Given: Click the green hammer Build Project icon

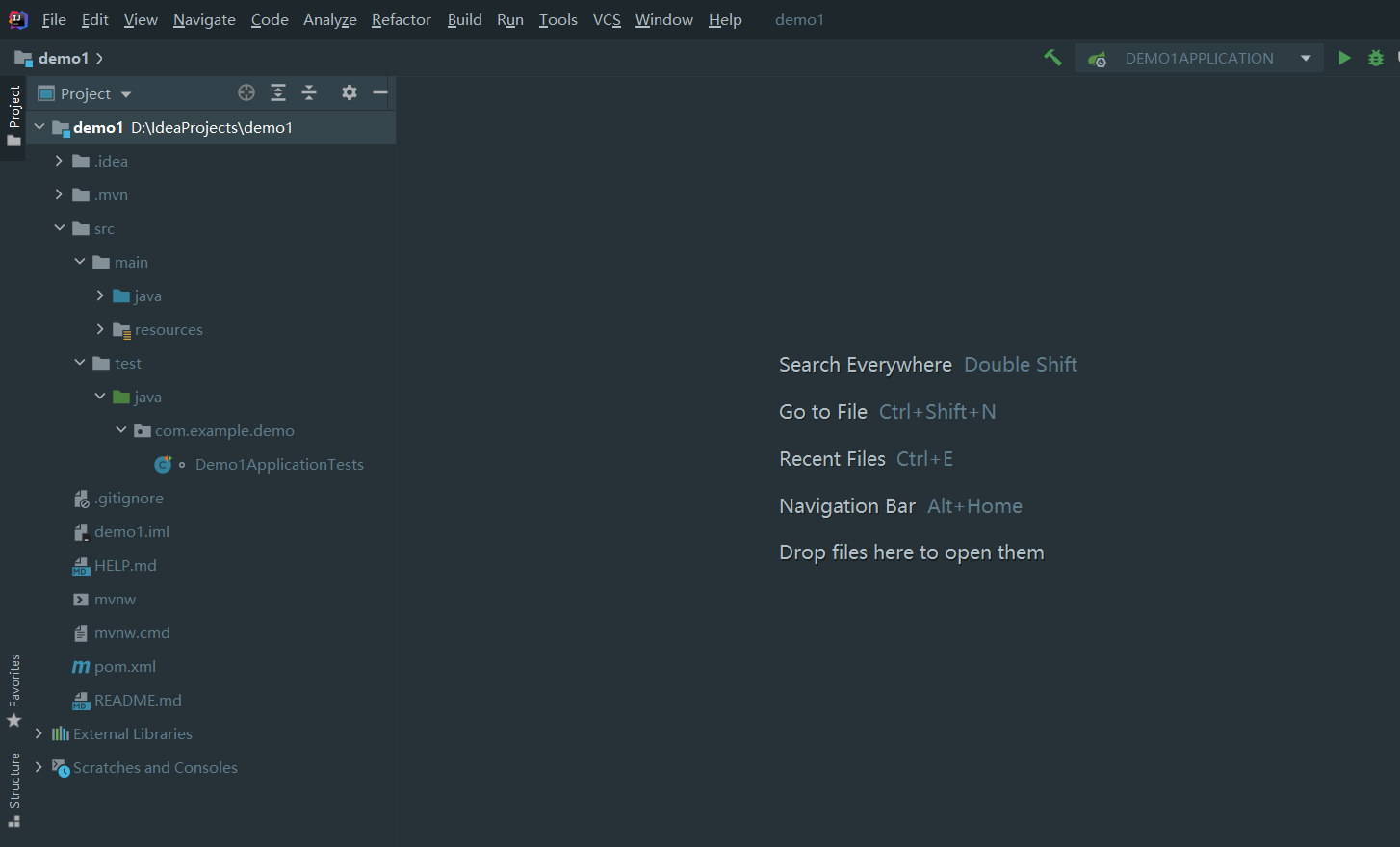Looking at the screenshot, I should [x=1052, y=58].
